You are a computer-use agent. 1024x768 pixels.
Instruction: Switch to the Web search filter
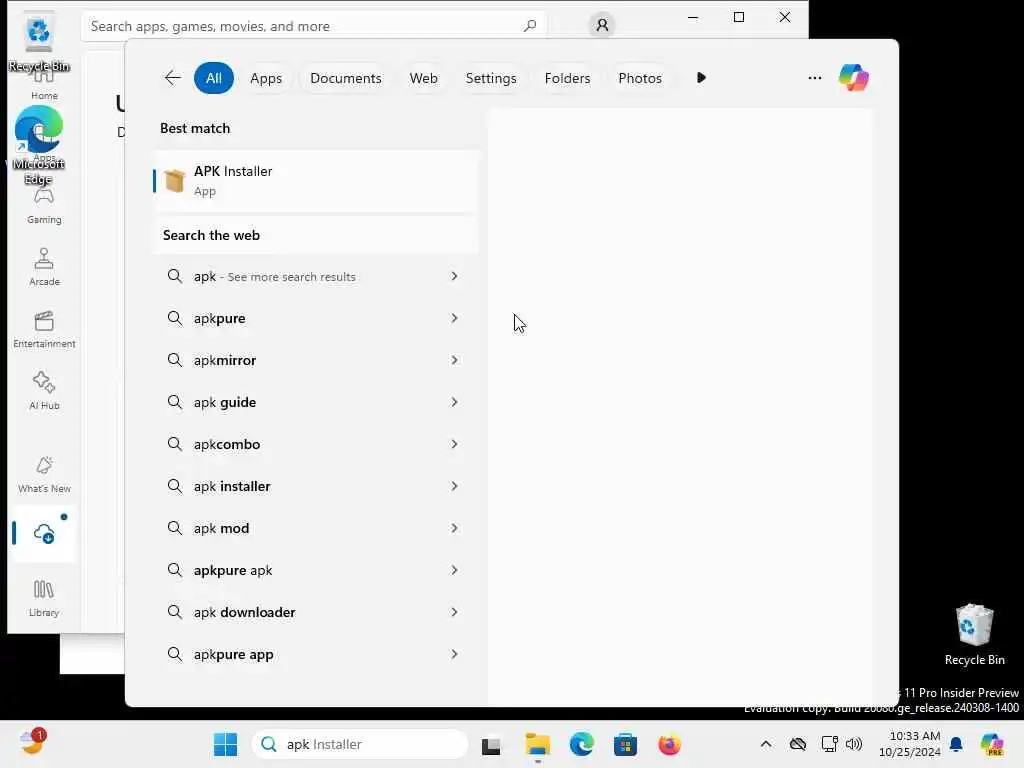point(423,78)
